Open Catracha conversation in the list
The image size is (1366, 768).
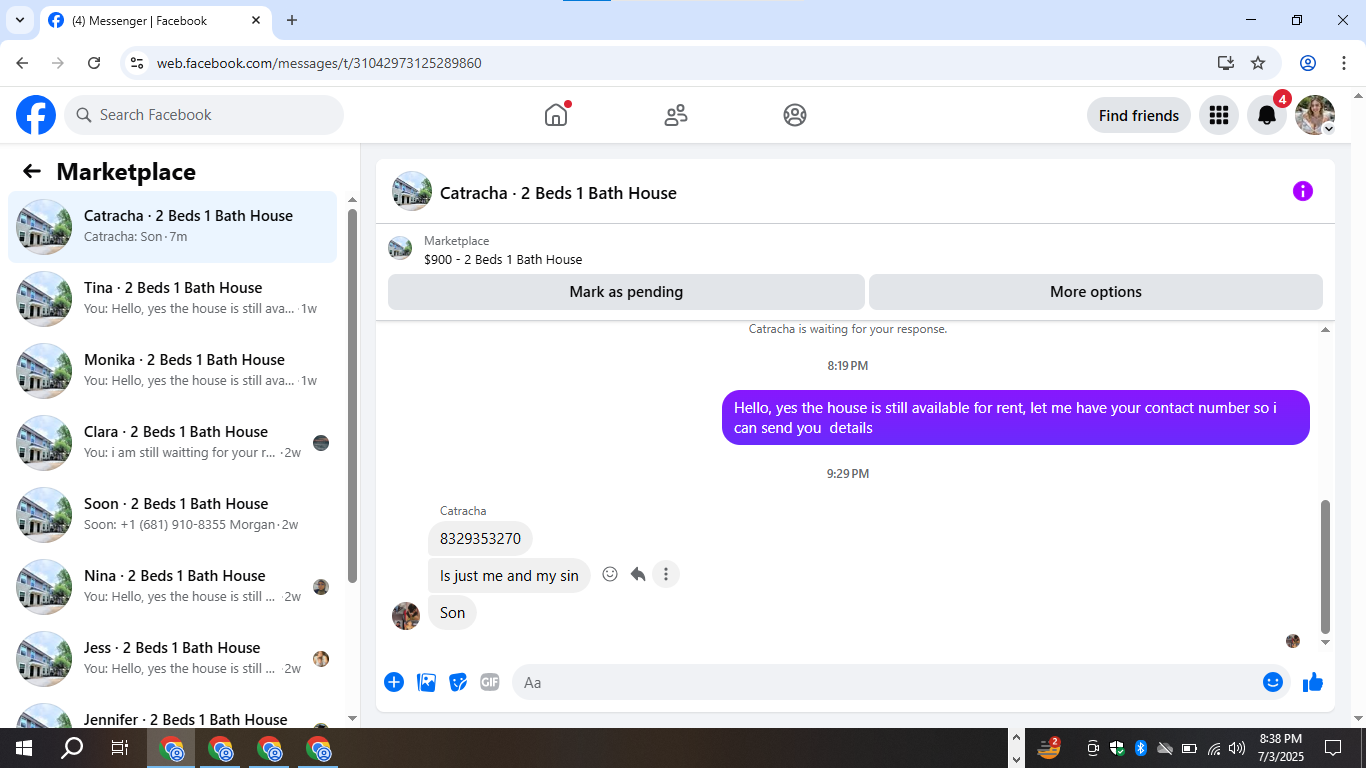point(172,227)
